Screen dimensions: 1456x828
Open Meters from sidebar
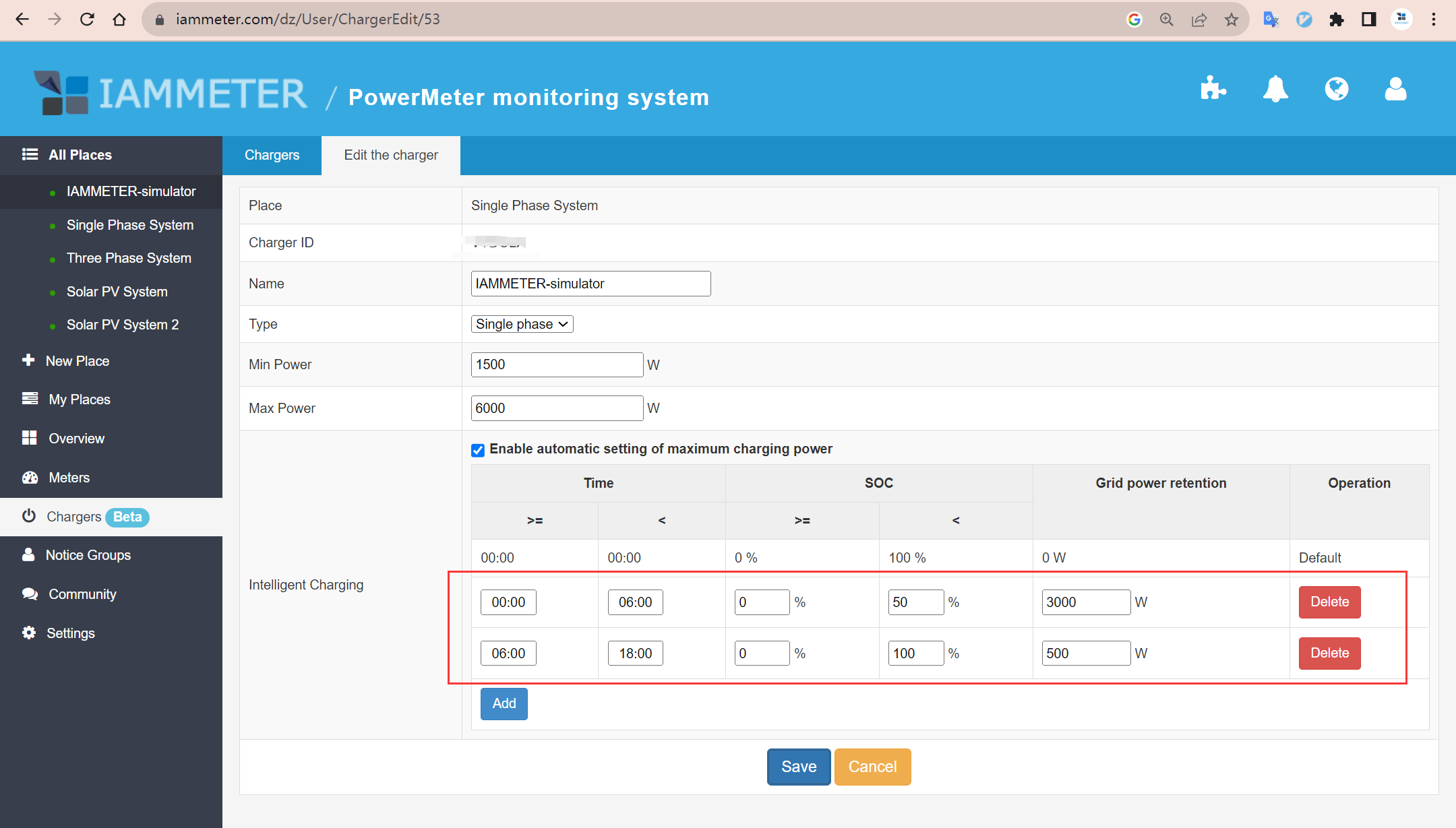69,478
